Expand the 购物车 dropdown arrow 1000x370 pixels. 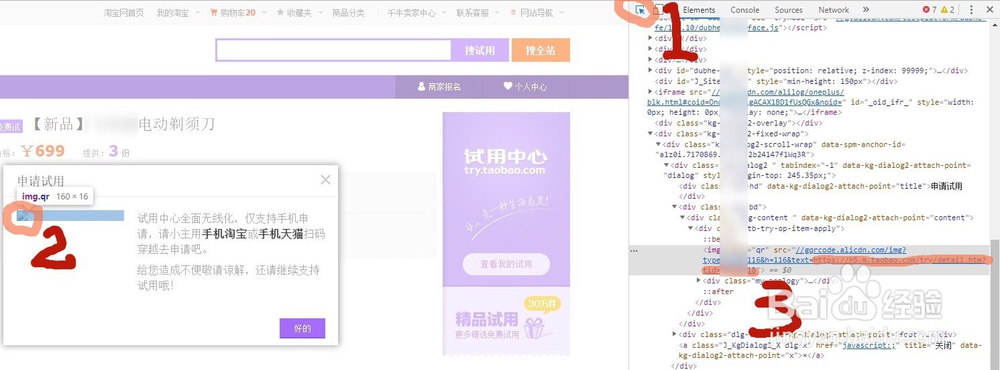(x=265, y=13)
